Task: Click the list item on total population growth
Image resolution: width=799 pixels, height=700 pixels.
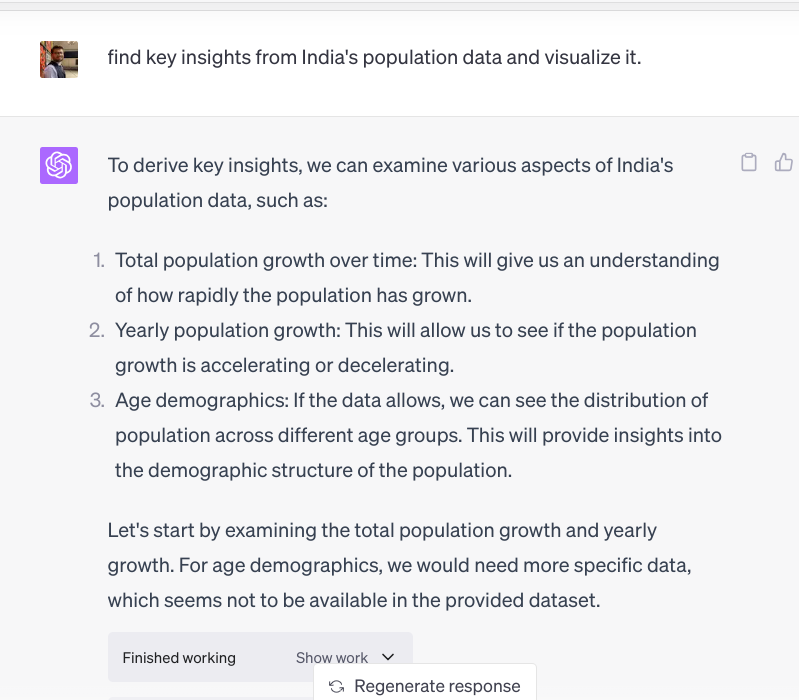Action: click(417, 278)
